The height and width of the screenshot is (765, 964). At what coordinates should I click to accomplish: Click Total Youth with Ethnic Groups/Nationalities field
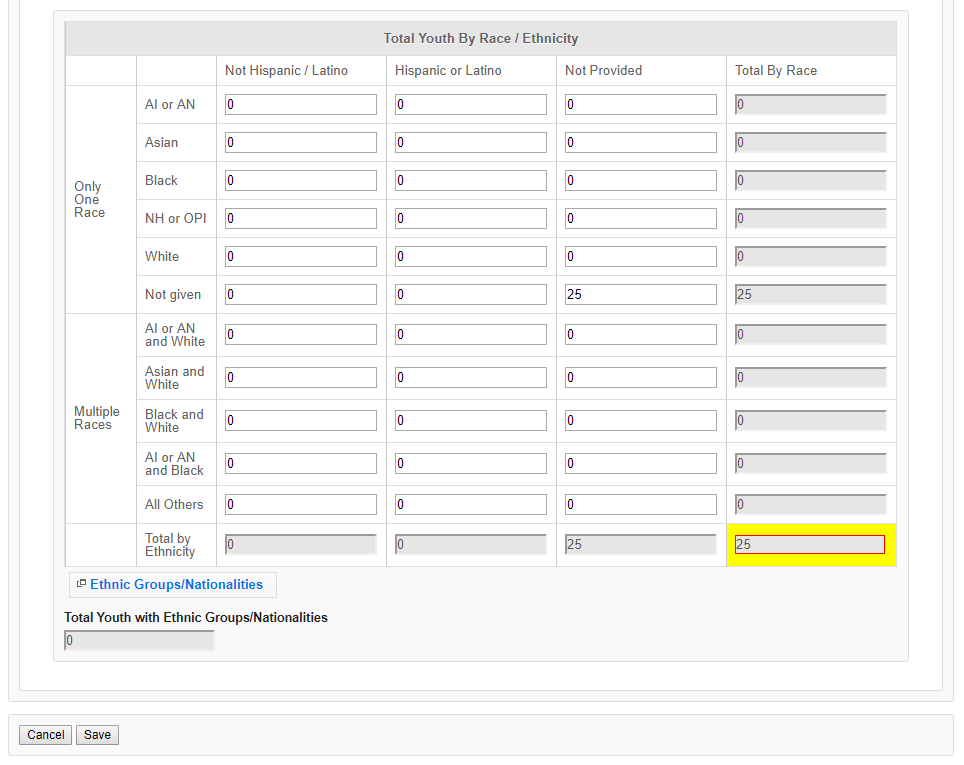coord(139,641)
